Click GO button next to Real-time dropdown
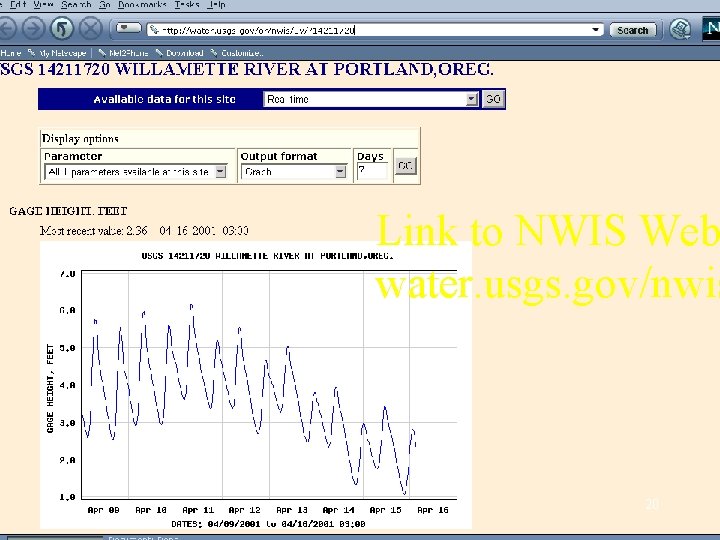720x540 pixels. [x=493, y=99]
